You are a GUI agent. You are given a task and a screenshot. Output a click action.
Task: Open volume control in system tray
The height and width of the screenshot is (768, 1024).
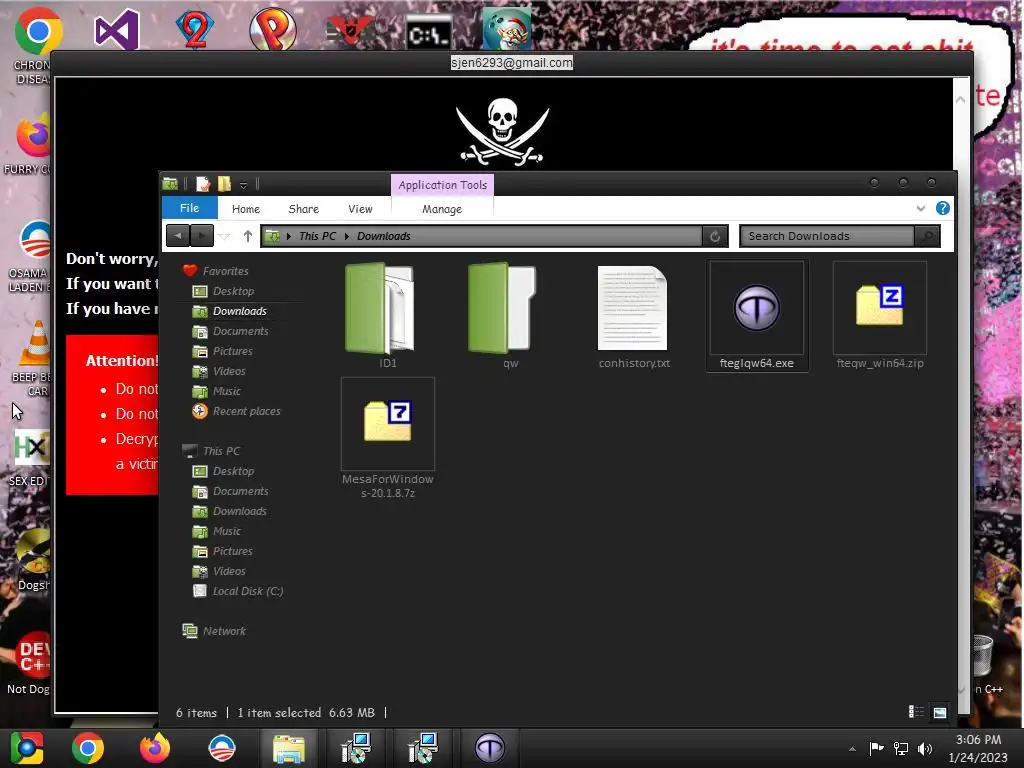coord(925,748)
